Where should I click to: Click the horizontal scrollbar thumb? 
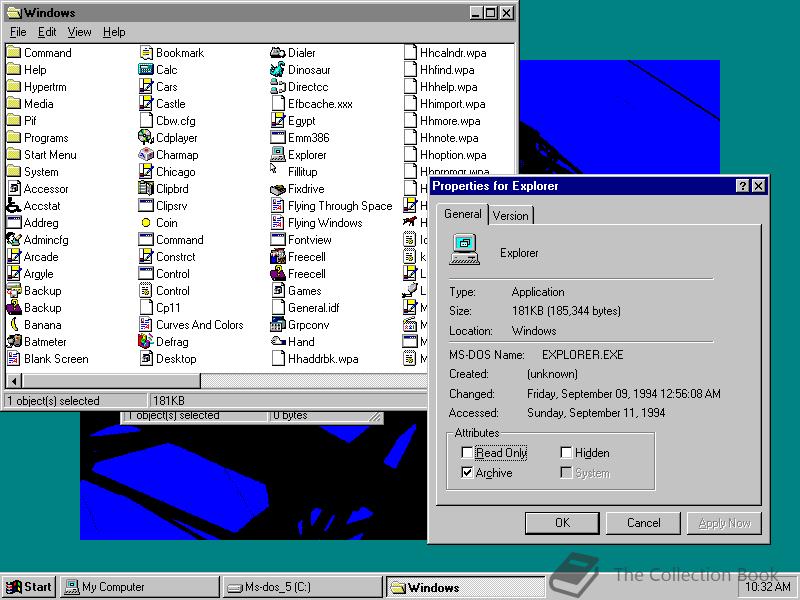[x=111, y=381]
